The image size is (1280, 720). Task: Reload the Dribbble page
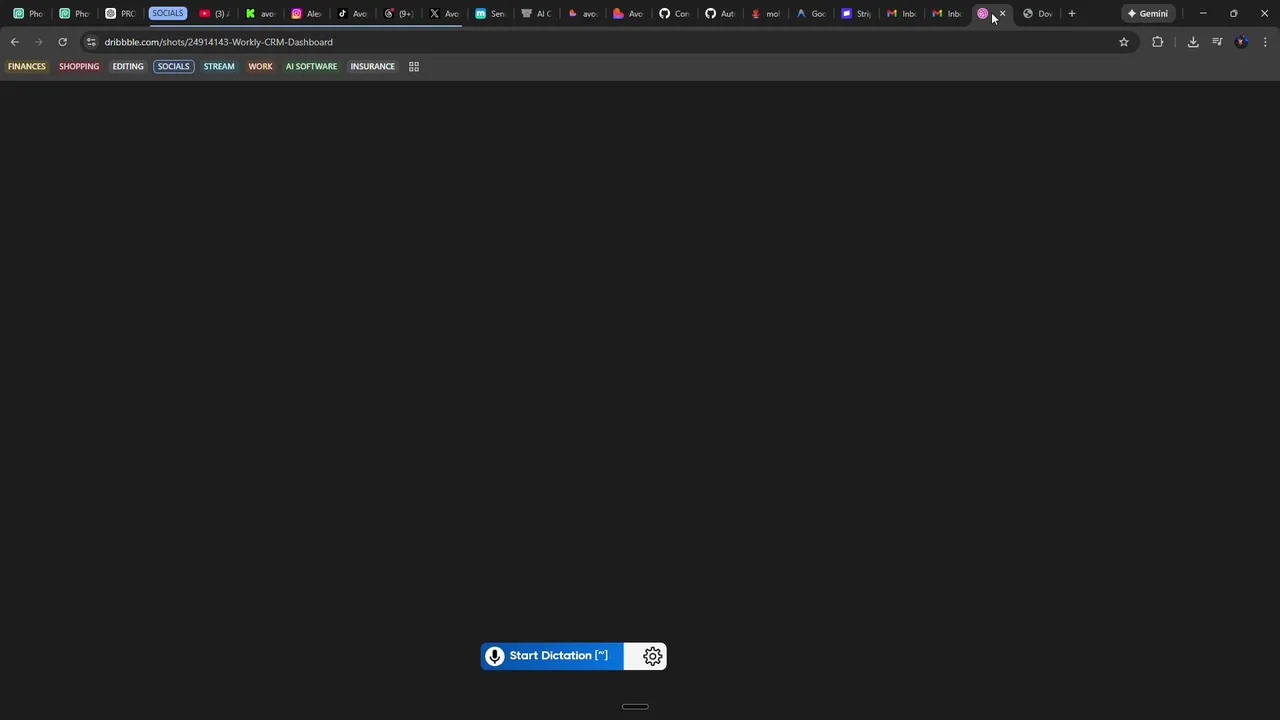coord(62,42)
